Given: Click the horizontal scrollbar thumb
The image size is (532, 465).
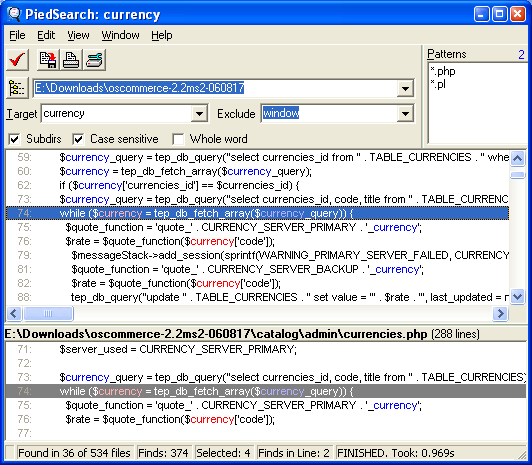Looking at the screenshot, I should (48, 313).
